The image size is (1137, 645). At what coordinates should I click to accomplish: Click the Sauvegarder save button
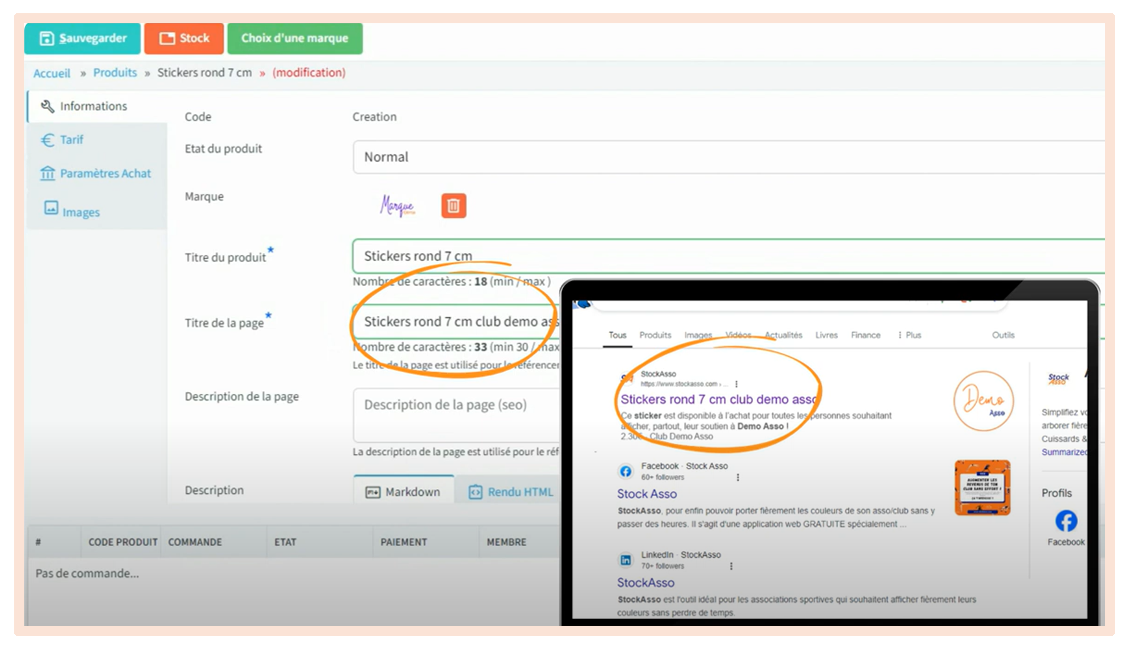tap(83, 39)
